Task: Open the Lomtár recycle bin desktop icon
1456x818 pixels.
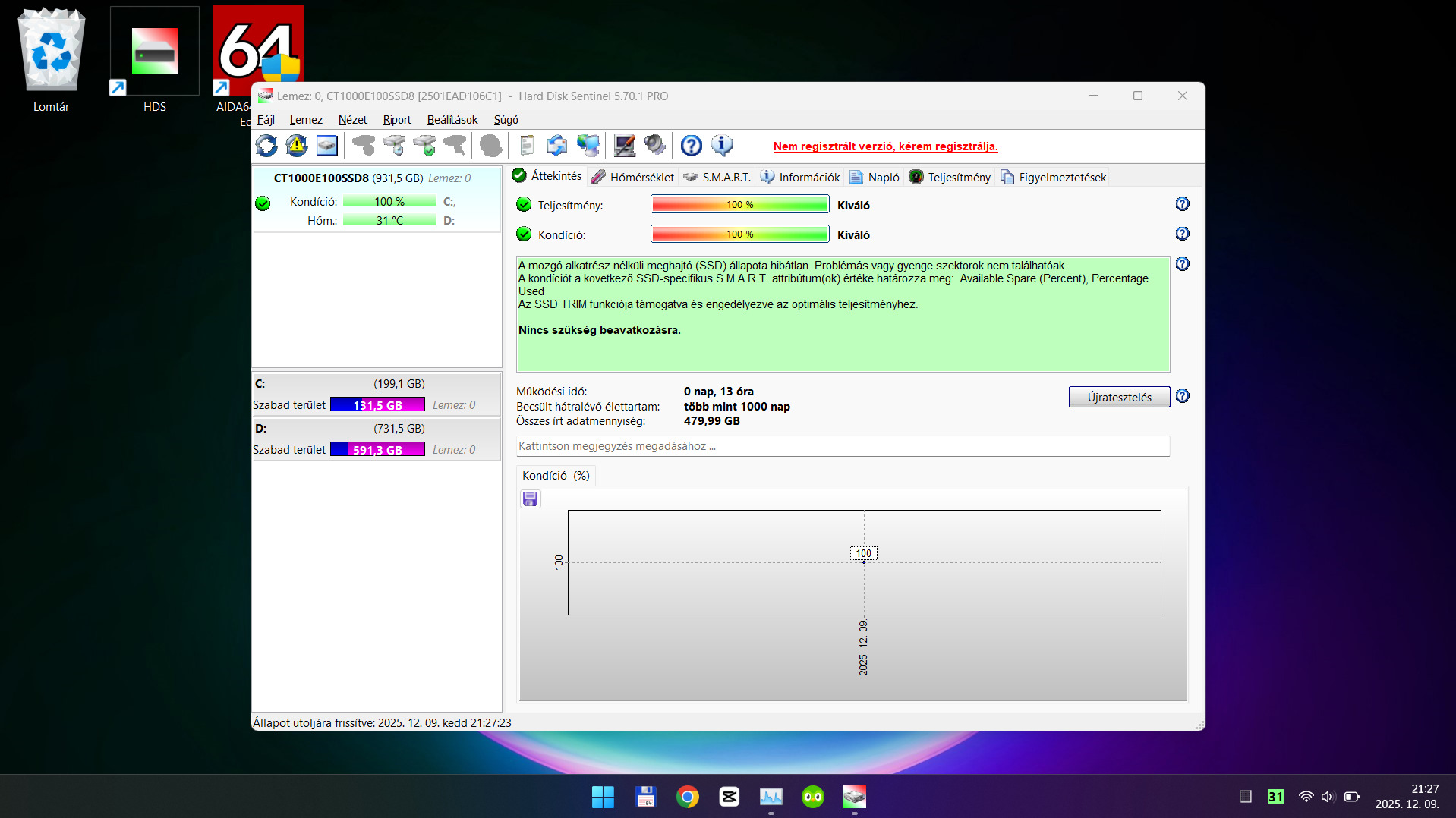Action: click(51, 61)
